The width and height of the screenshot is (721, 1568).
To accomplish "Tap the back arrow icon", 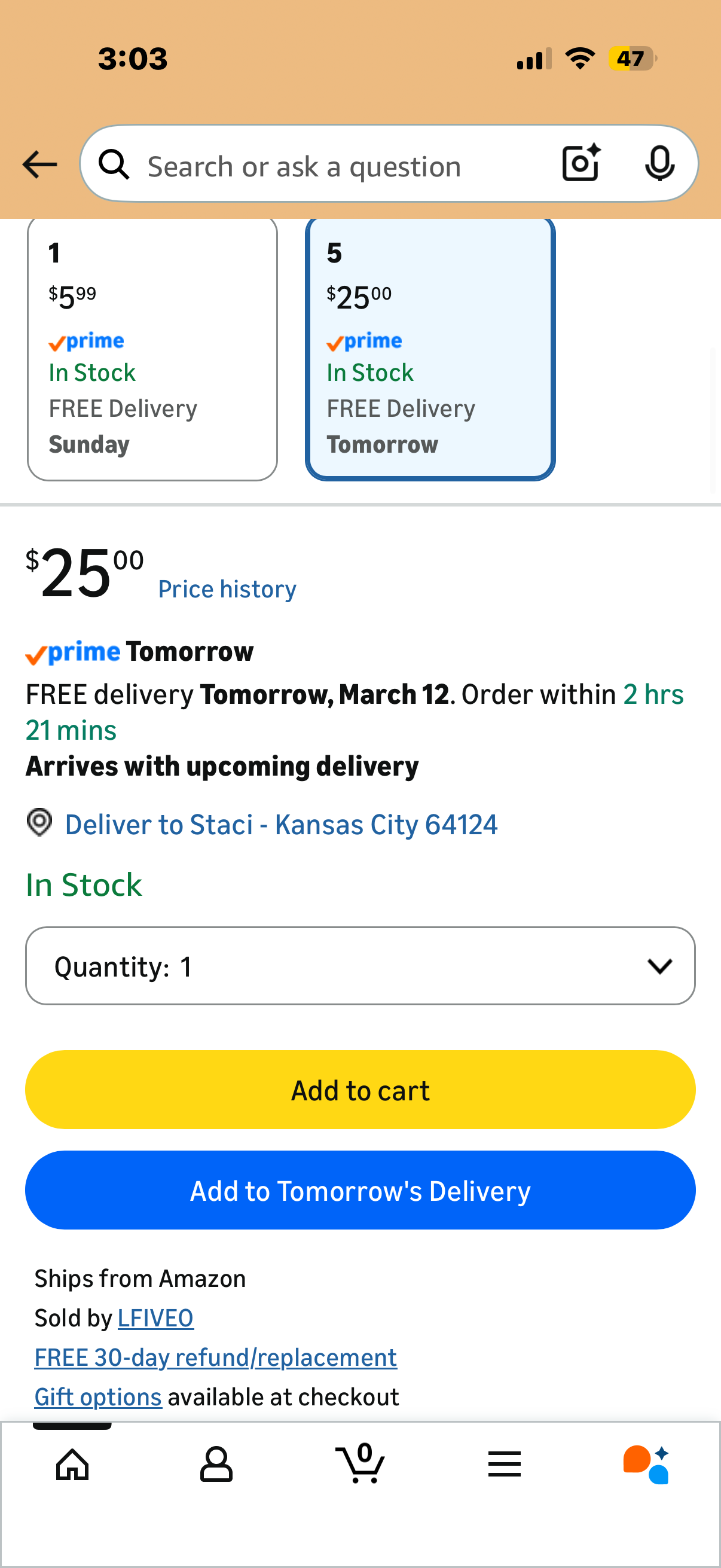I will click(39, 164).
